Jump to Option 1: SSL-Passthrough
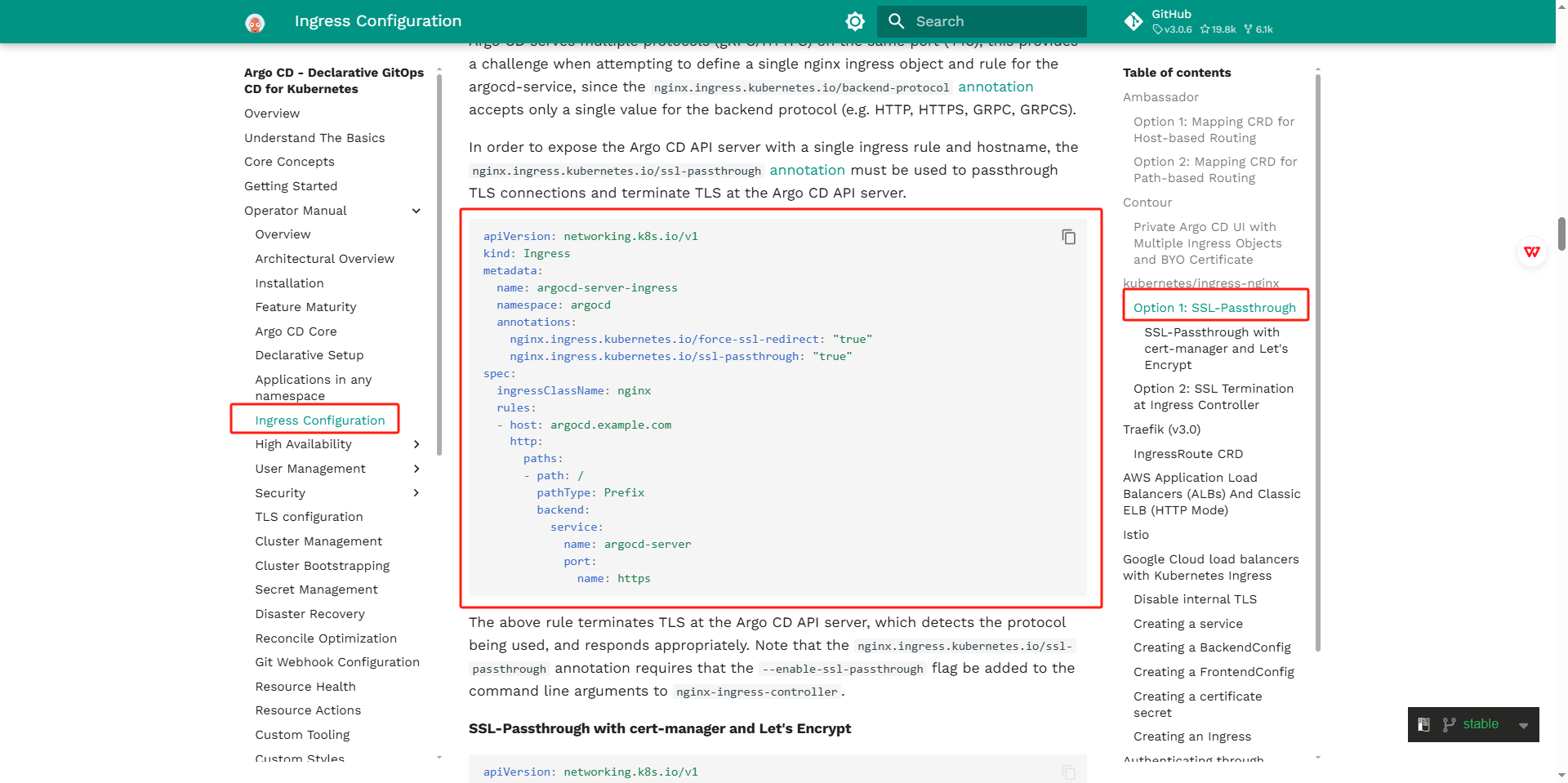Screen dimensions: 1568x783 (x=1214, y=308)
